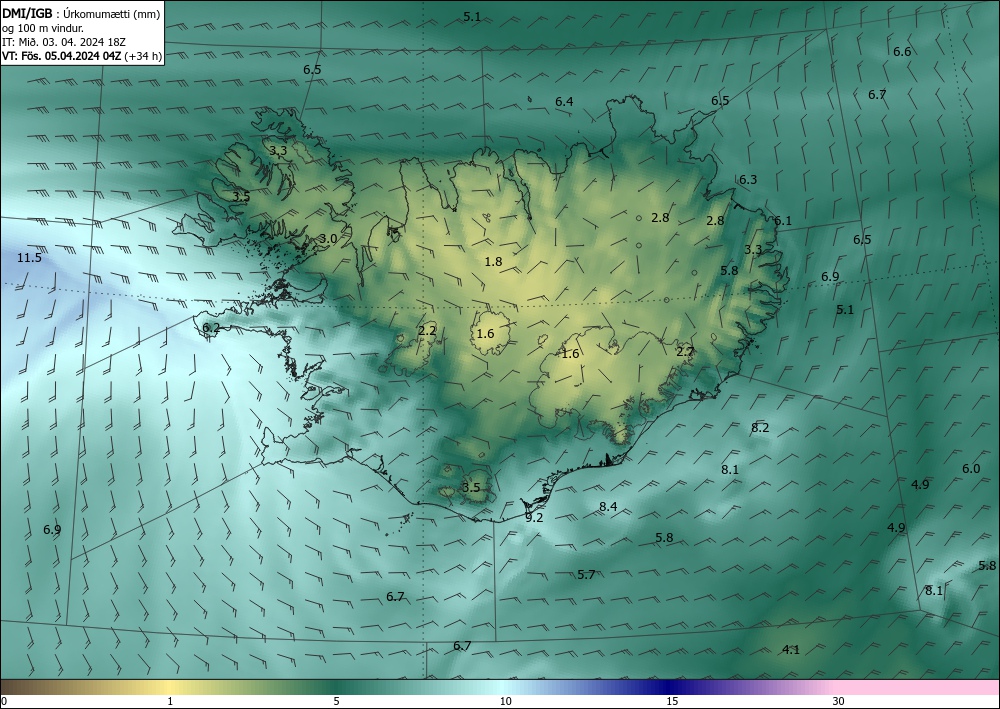Pick the dark navy colorbar segment at 15
Image resolution: width=1000 pixels, height=709 pixels.
click(x=670, y=687)
